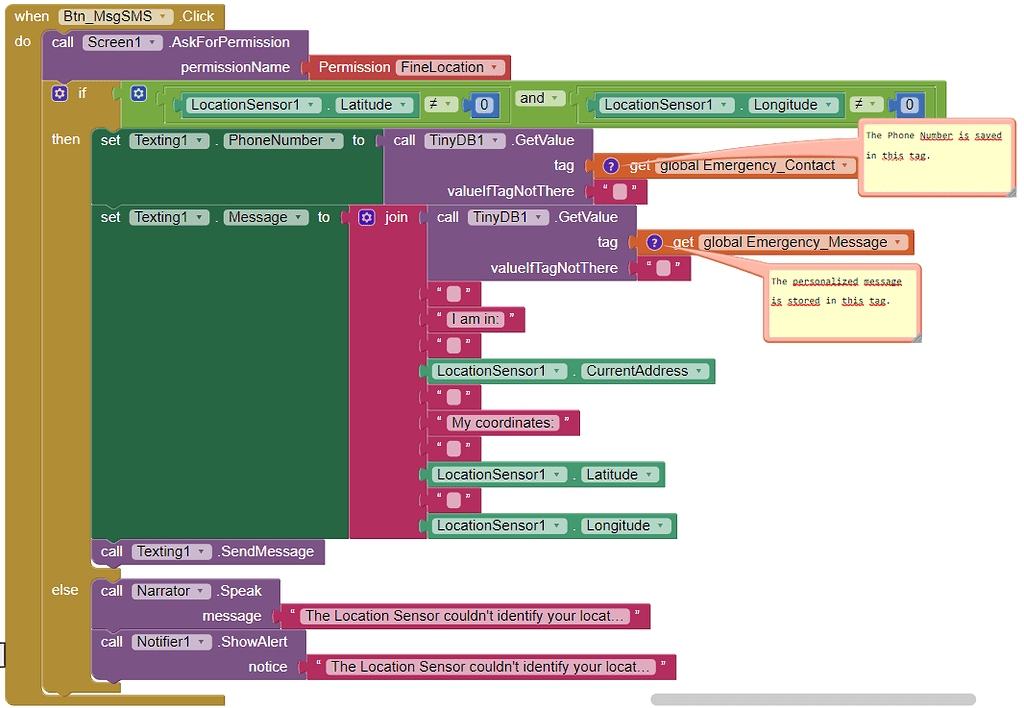
Task: Click the Narrator Speak message text string
Action: [x=467, y=616]
